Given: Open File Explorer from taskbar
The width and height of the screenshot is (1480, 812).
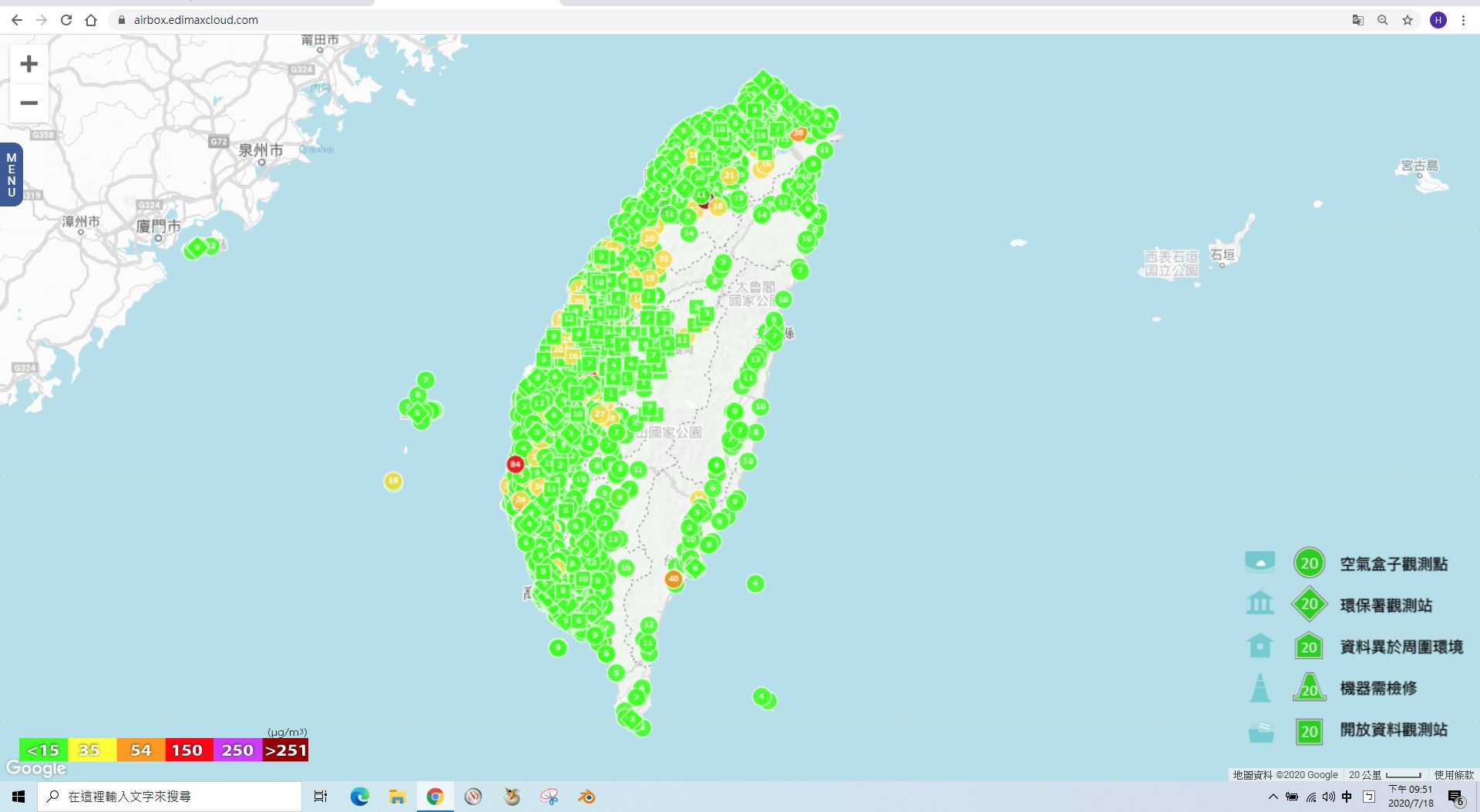Looking at the screenshot, I should point(397,797).
